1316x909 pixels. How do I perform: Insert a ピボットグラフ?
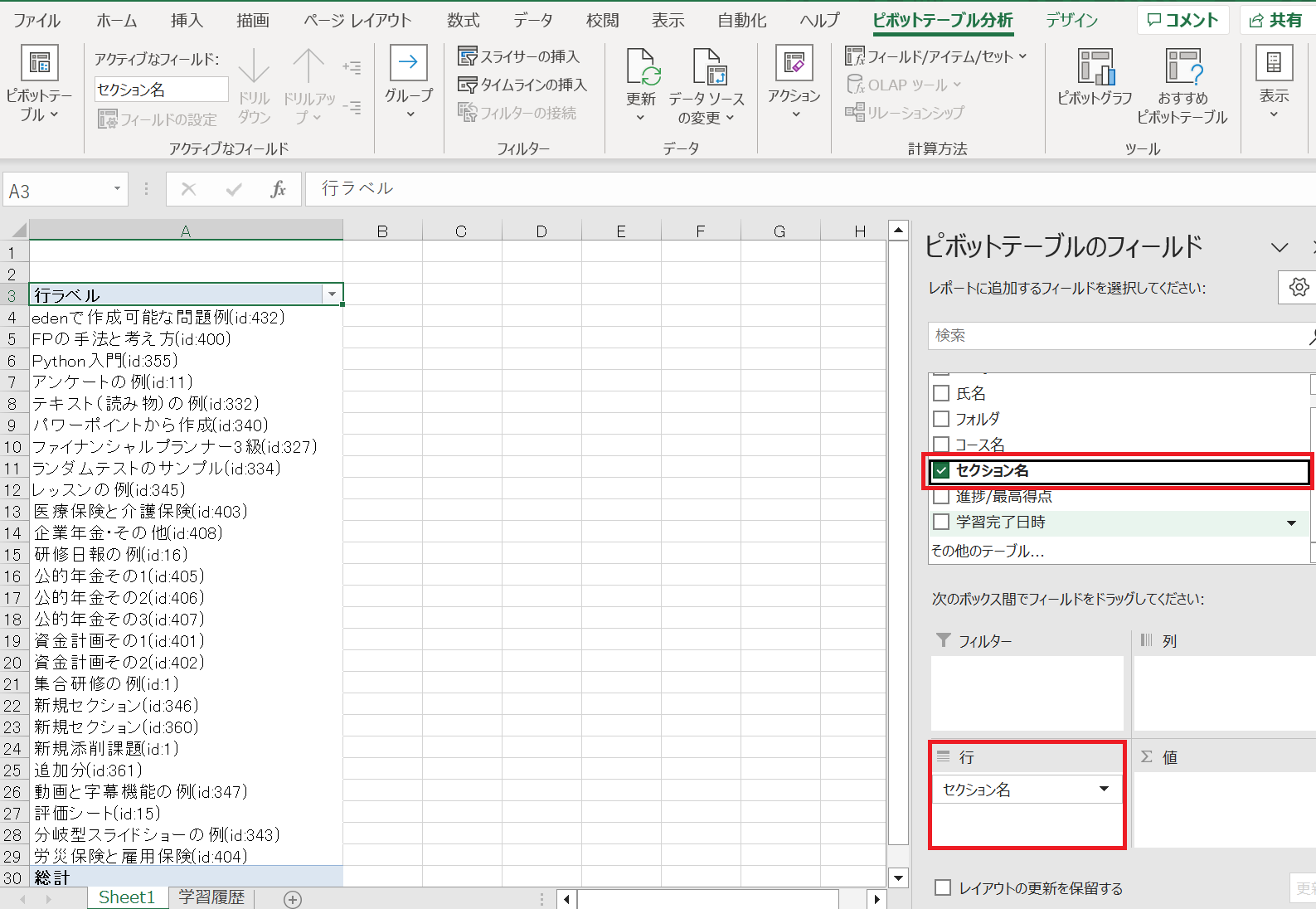coord(1095,78)
